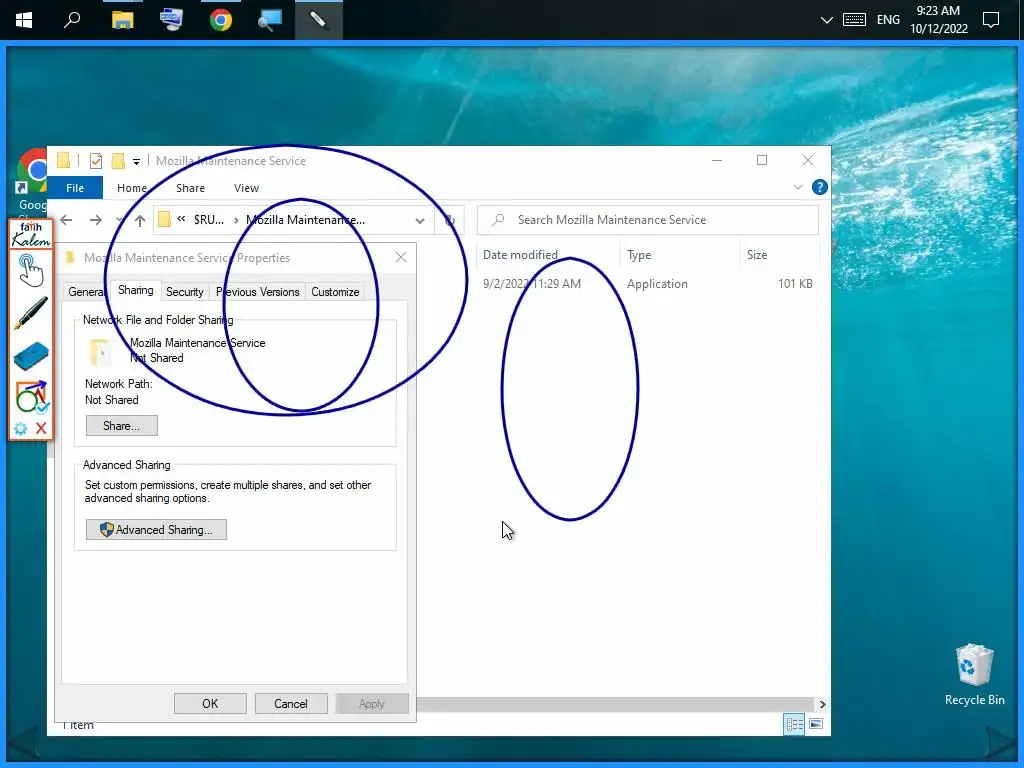Close Fatih Kalem with the red X
Viewport: 1024px width, 768px height.
[41, 428]
